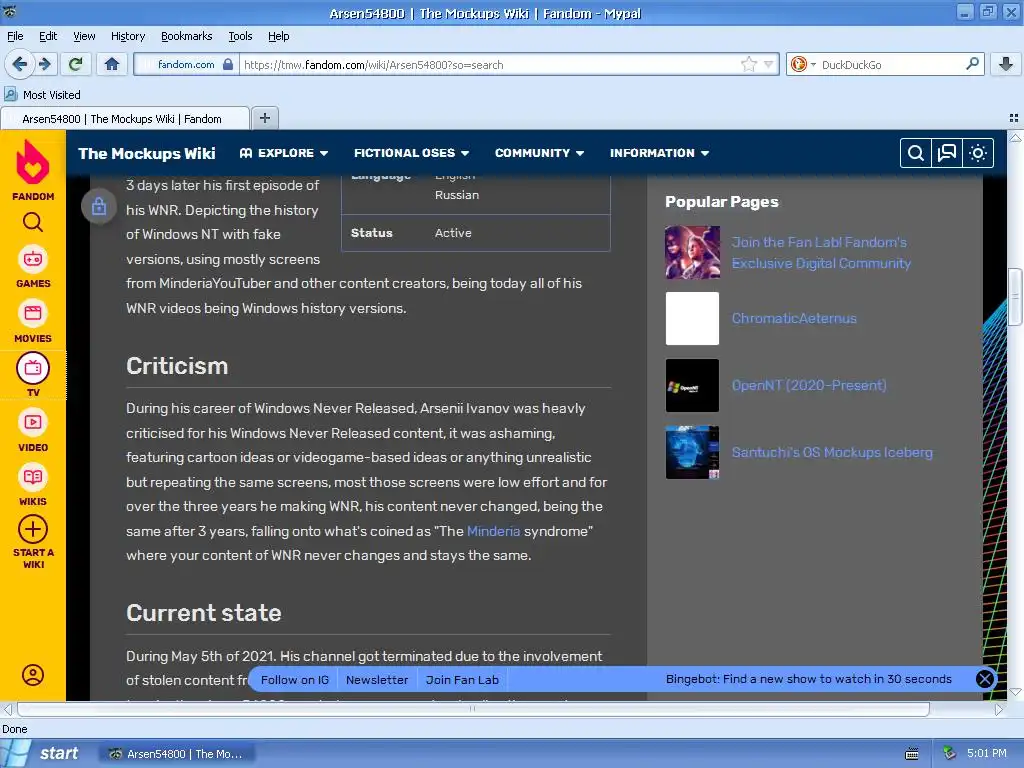Click the horizontal scrollbar right arrow
The width and height of the screenshot is (1024, 768).
[x=999, y=709]
